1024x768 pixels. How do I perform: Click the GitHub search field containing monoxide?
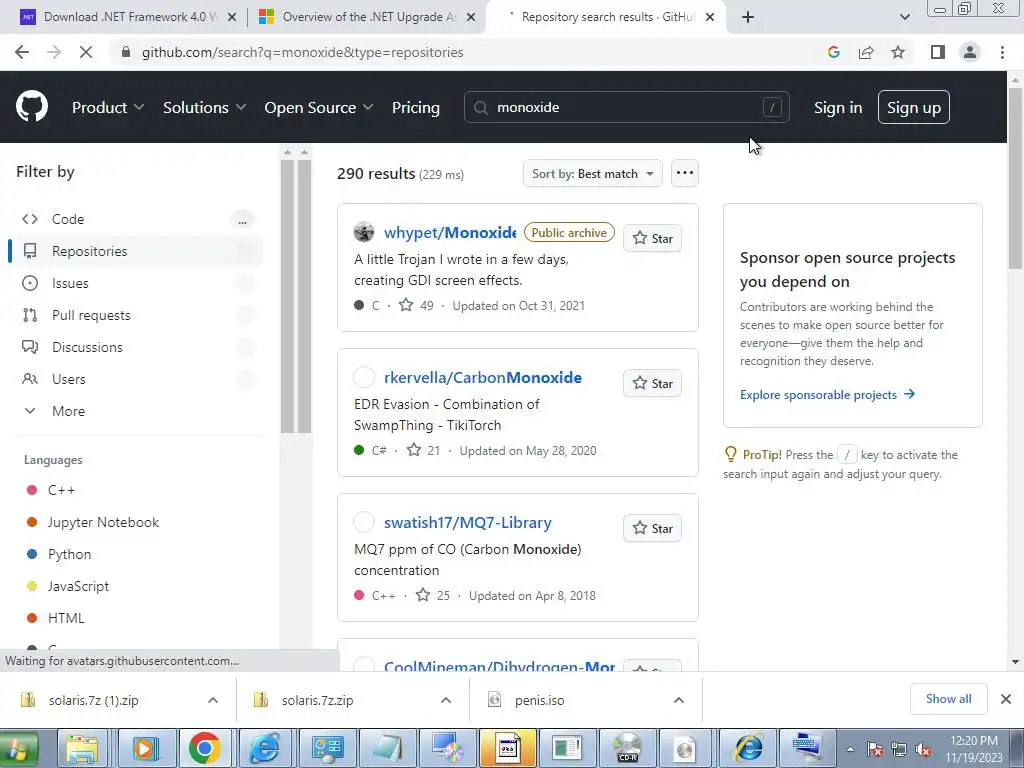[x=626, y=107]
